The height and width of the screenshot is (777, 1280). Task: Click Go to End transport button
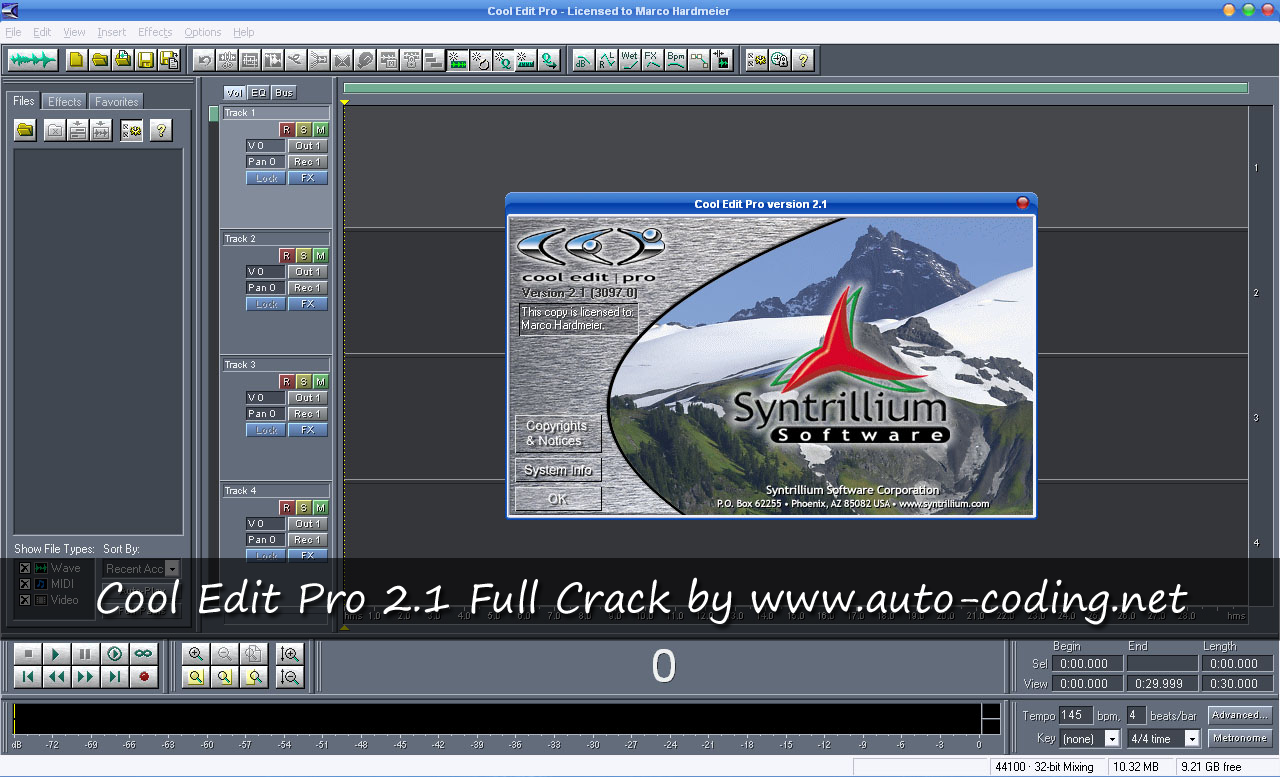[114, 677]
